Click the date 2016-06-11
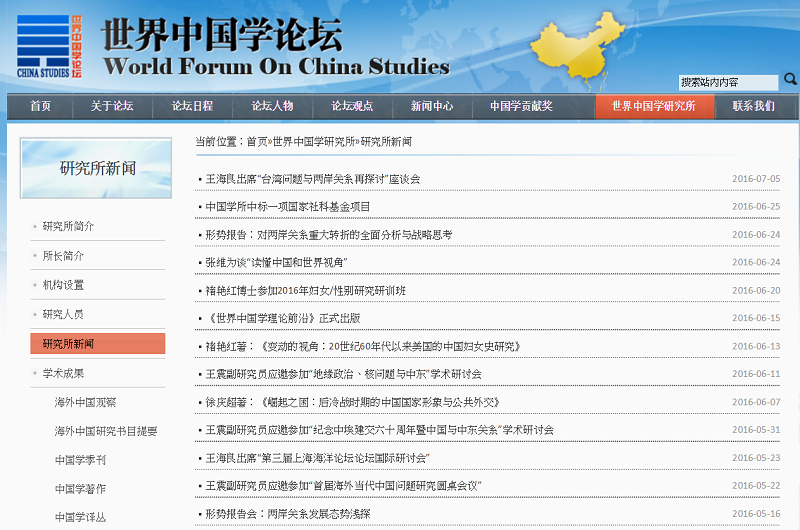 click(756, 373)
